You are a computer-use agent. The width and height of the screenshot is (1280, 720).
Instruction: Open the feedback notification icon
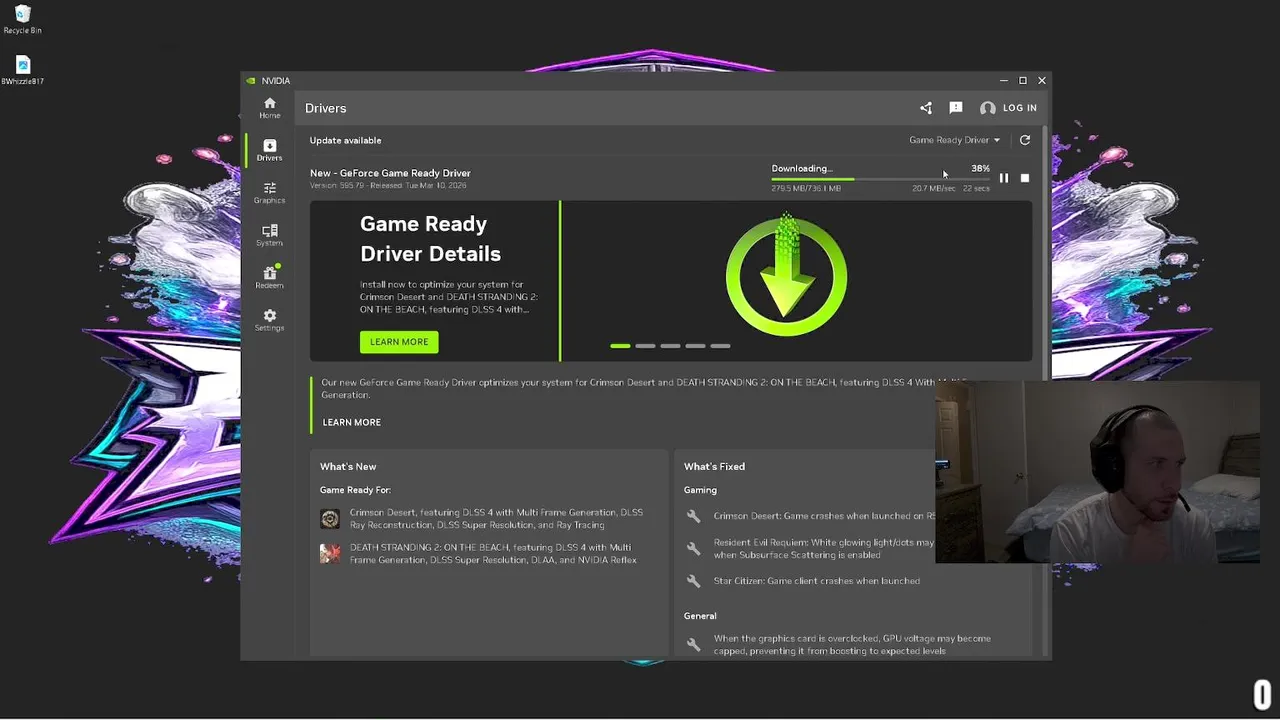click(x=956, y=108)
